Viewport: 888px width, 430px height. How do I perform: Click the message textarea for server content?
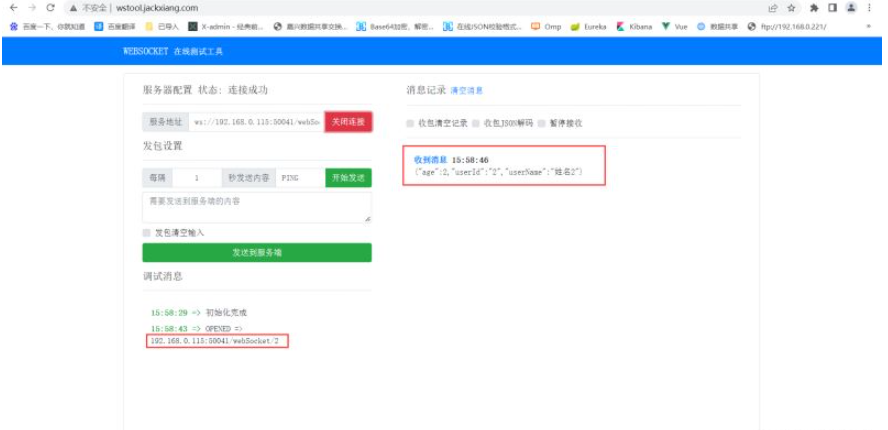point(257,207)
